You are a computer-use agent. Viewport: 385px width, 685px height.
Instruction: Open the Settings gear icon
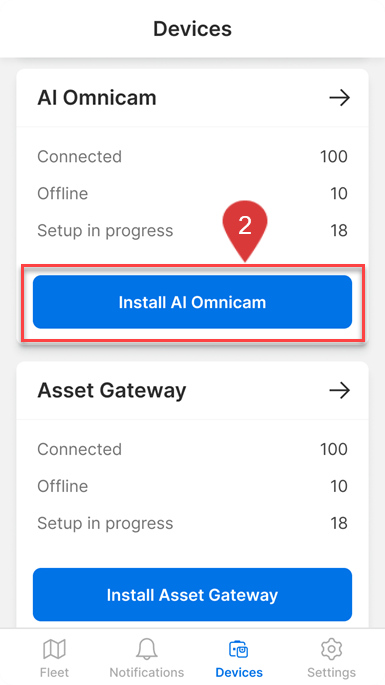tap(331, 649)
